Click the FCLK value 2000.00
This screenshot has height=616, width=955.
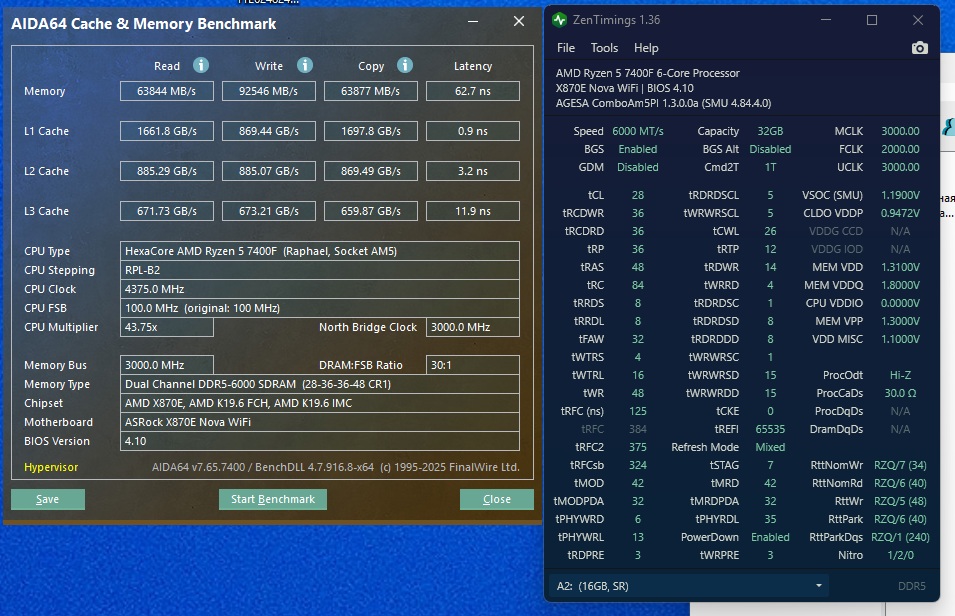[900, 149]
